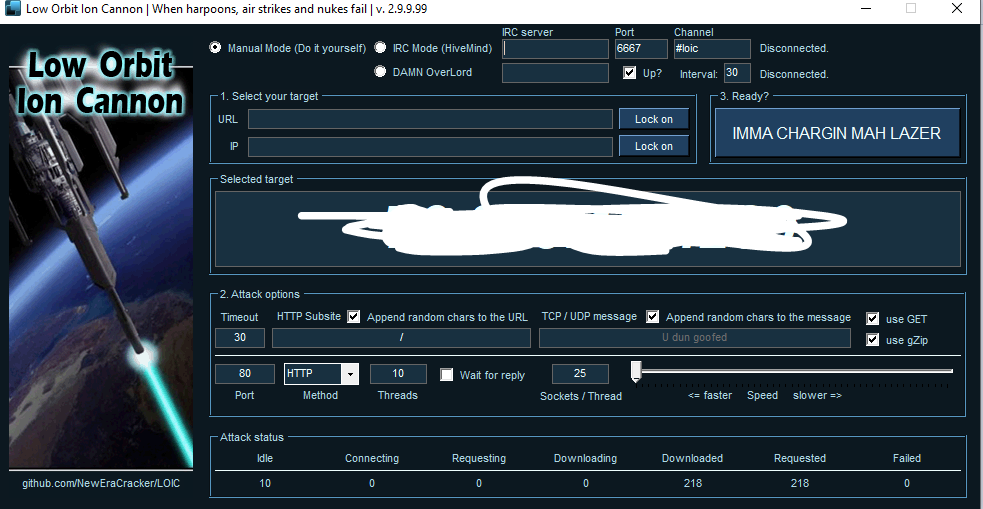Click Disconnected. status beside the Interval field

coord(794,74)
